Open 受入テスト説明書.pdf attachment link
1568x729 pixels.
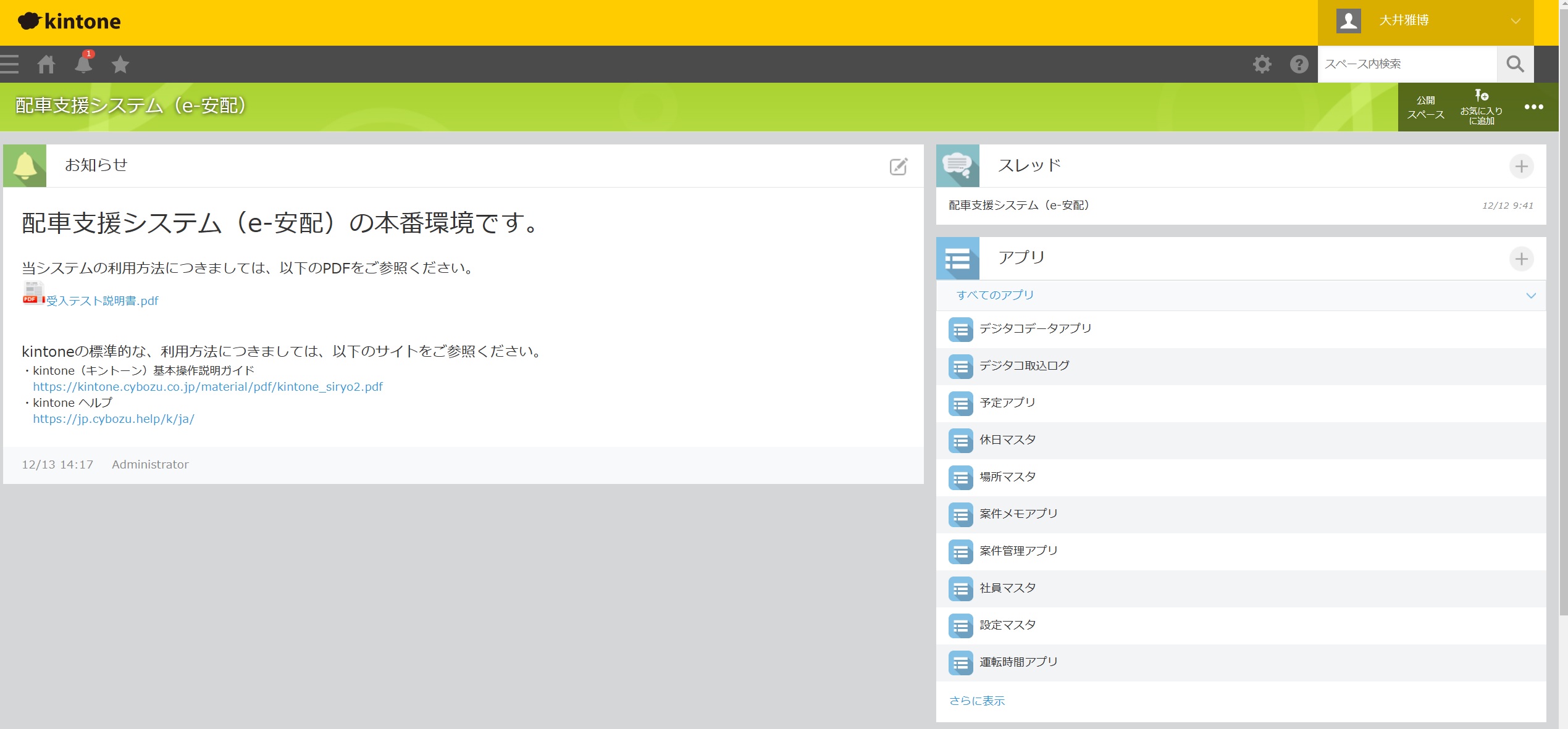pos(103,301)
